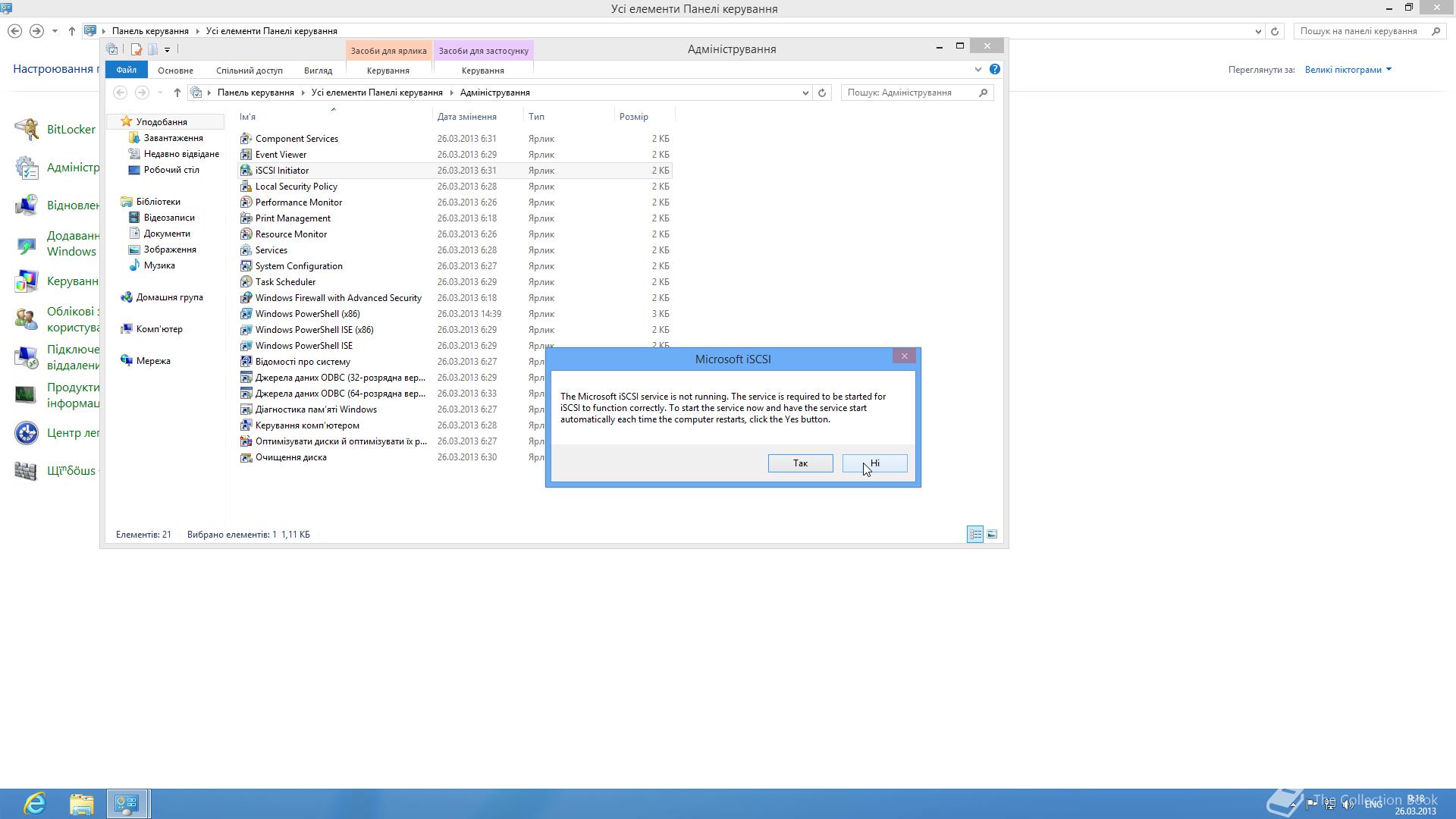
Task: Refresh the Control Panel window address bar
Action: click(1275, 31)
